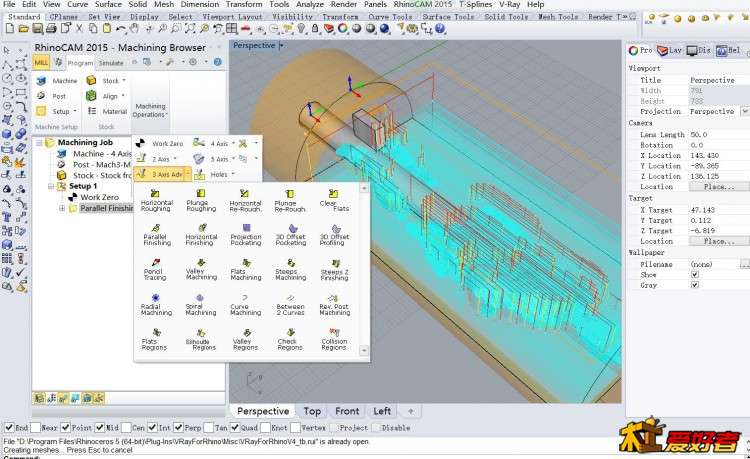Open Machine setup button

(57, 81)
